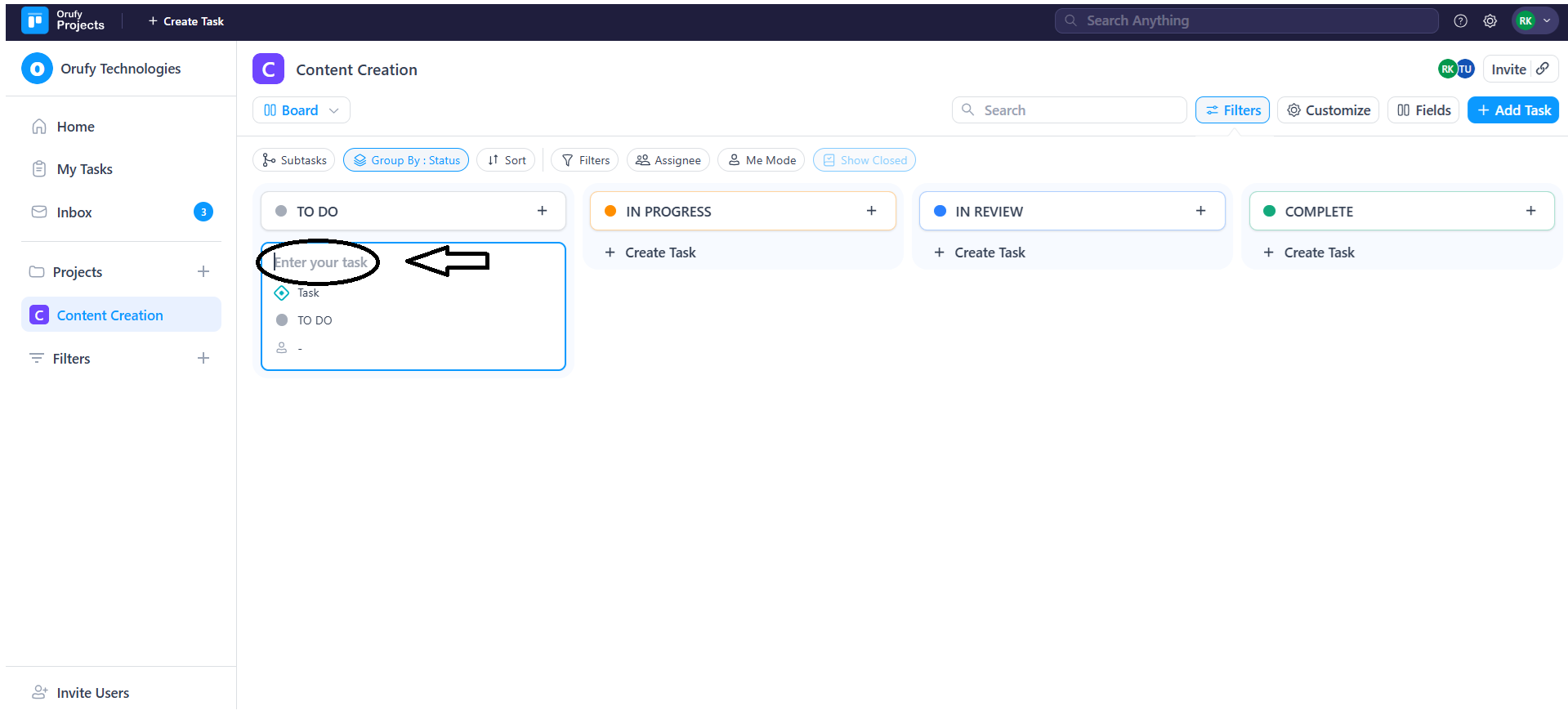Click the help question mark icon

click(1460, 21)
